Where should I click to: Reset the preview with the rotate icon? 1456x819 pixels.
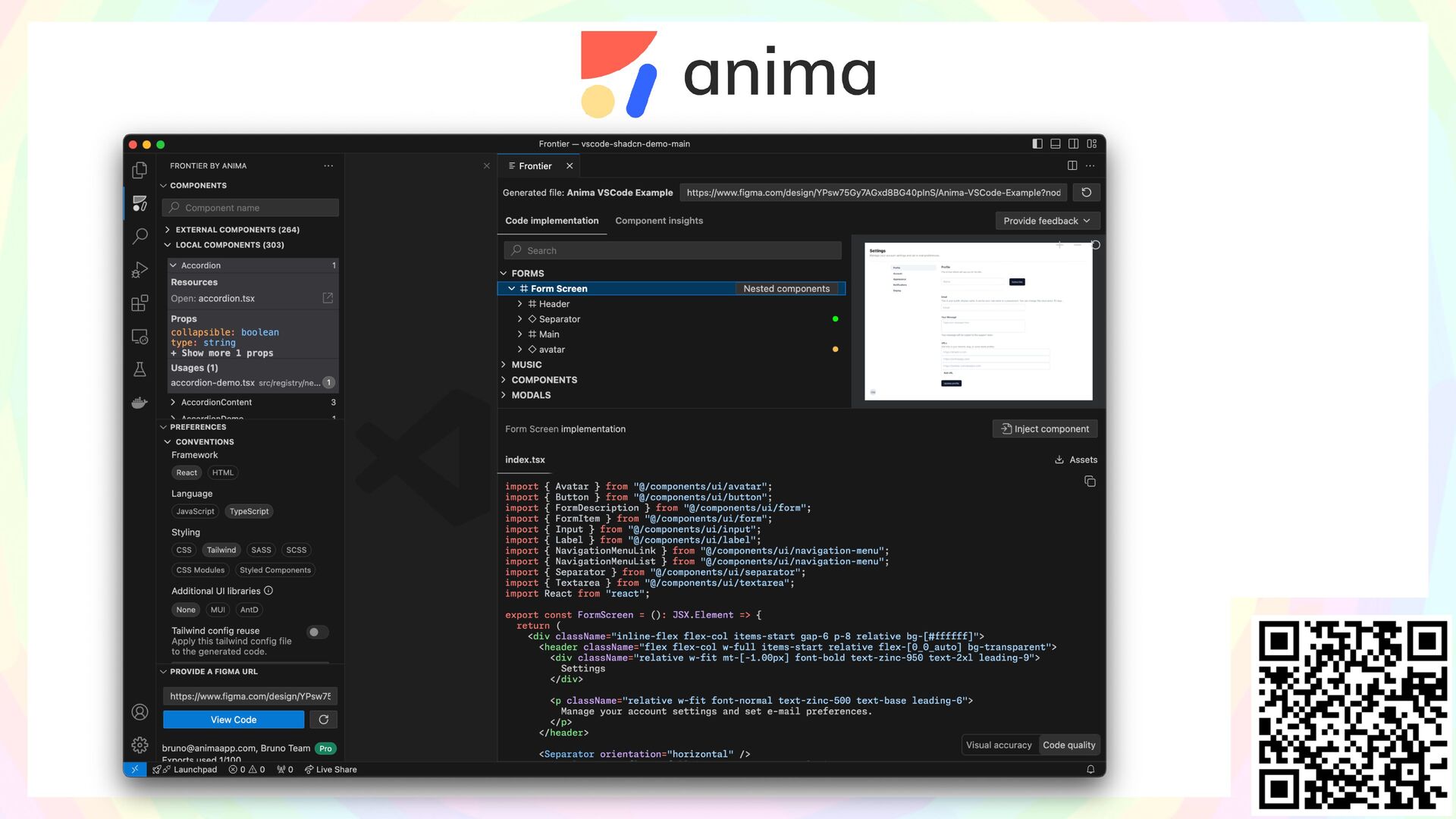tap(1095, 245)
